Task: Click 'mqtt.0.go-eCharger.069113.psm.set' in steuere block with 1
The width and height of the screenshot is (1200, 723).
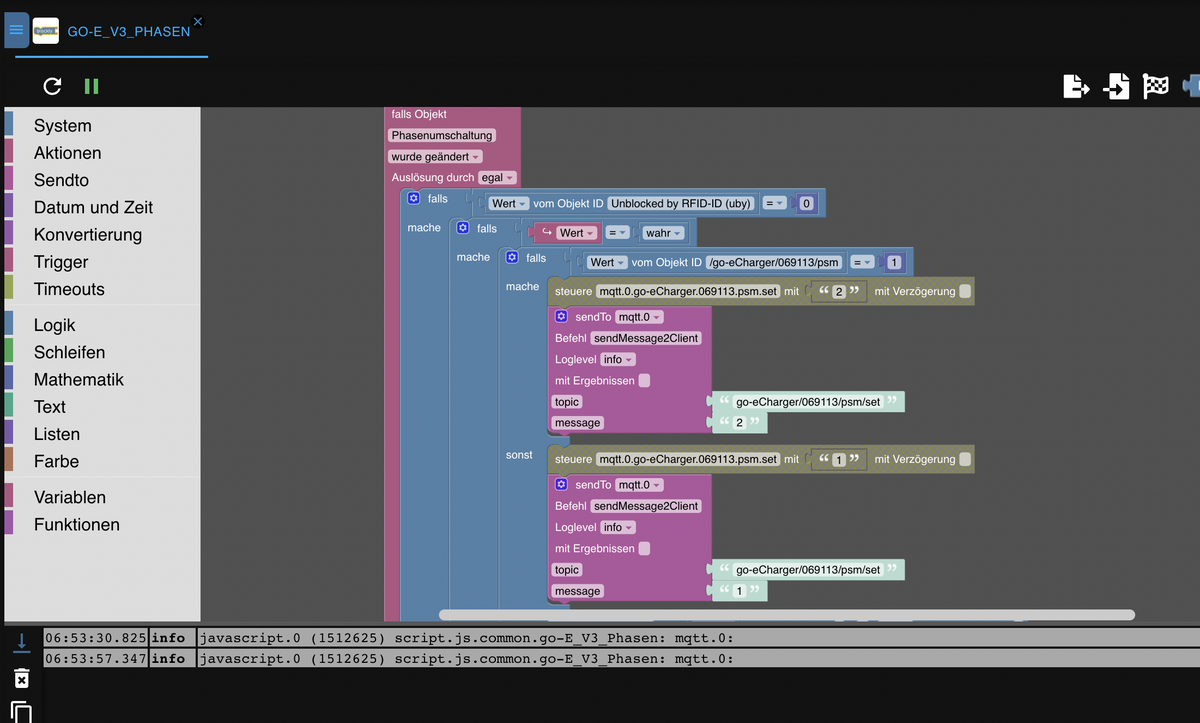Action: (687, 459)
